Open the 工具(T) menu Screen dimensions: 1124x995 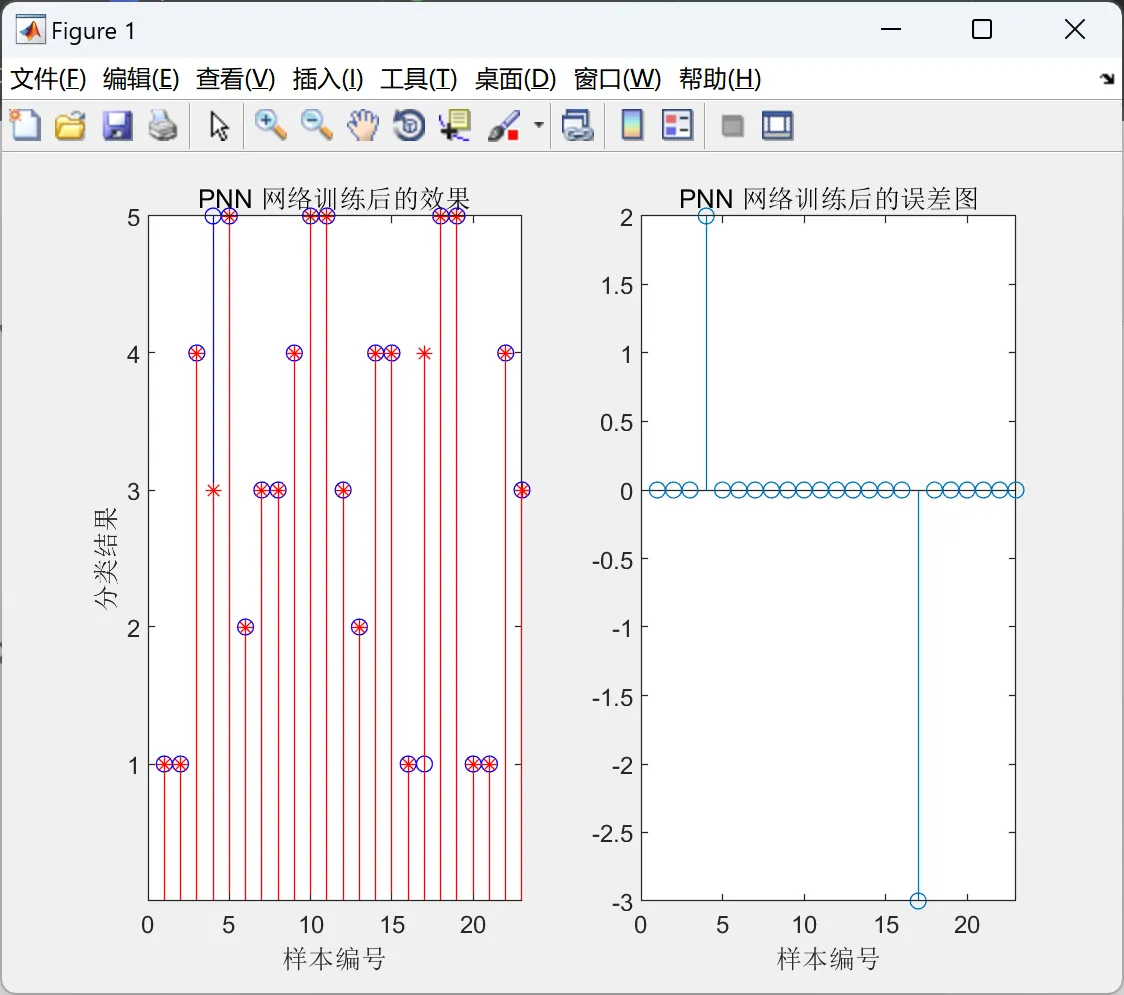(419, 79)
